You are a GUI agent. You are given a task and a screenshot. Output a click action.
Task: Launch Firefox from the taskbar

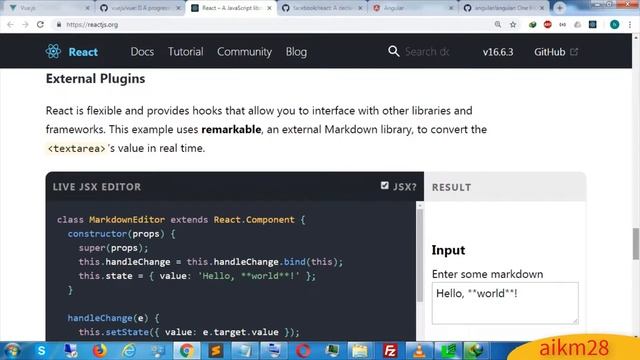coord(99,351)
